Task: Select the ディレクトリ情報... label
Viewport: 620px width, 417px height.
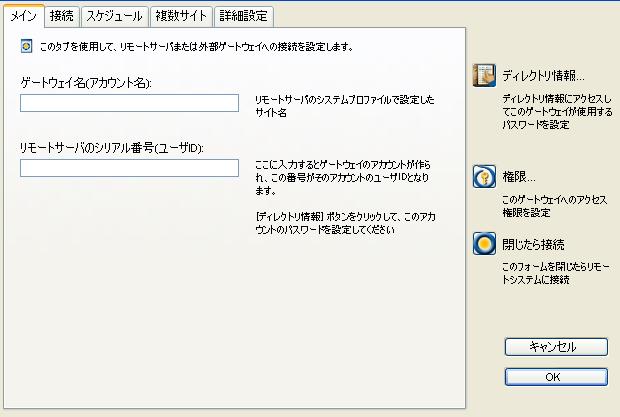Action: (543, 75)
